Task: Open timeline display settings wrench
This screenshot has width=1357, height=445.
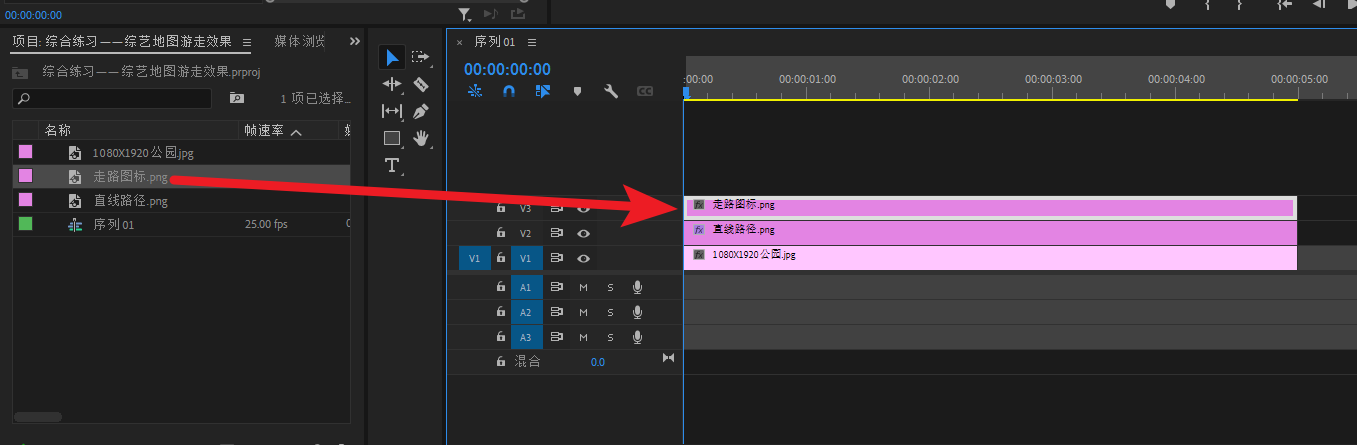Action: click(611, 91)
